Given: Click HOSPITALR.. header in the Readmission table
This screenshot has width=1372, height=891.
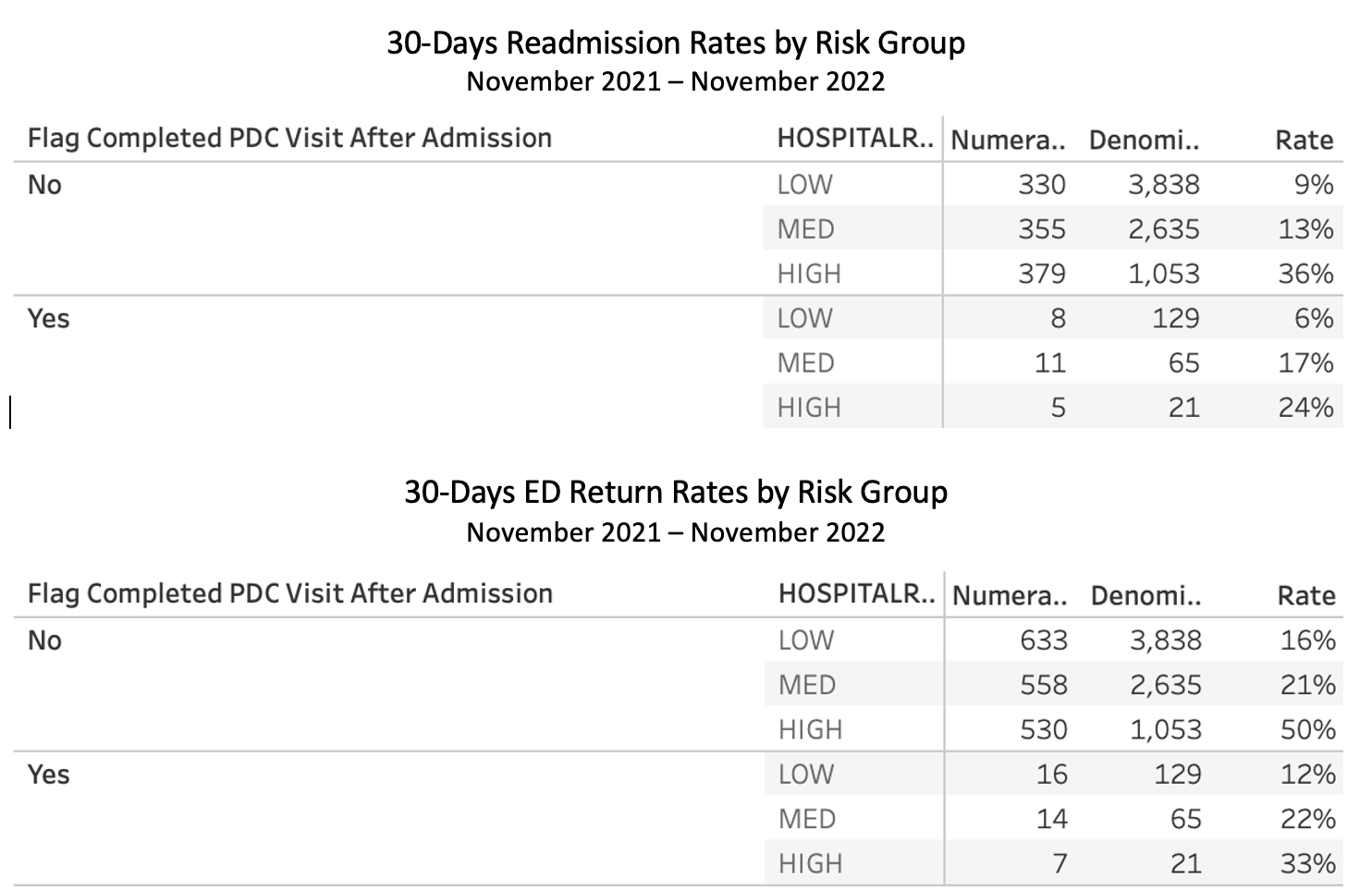Looking at the screenshot, I should [x=855, y=139].
